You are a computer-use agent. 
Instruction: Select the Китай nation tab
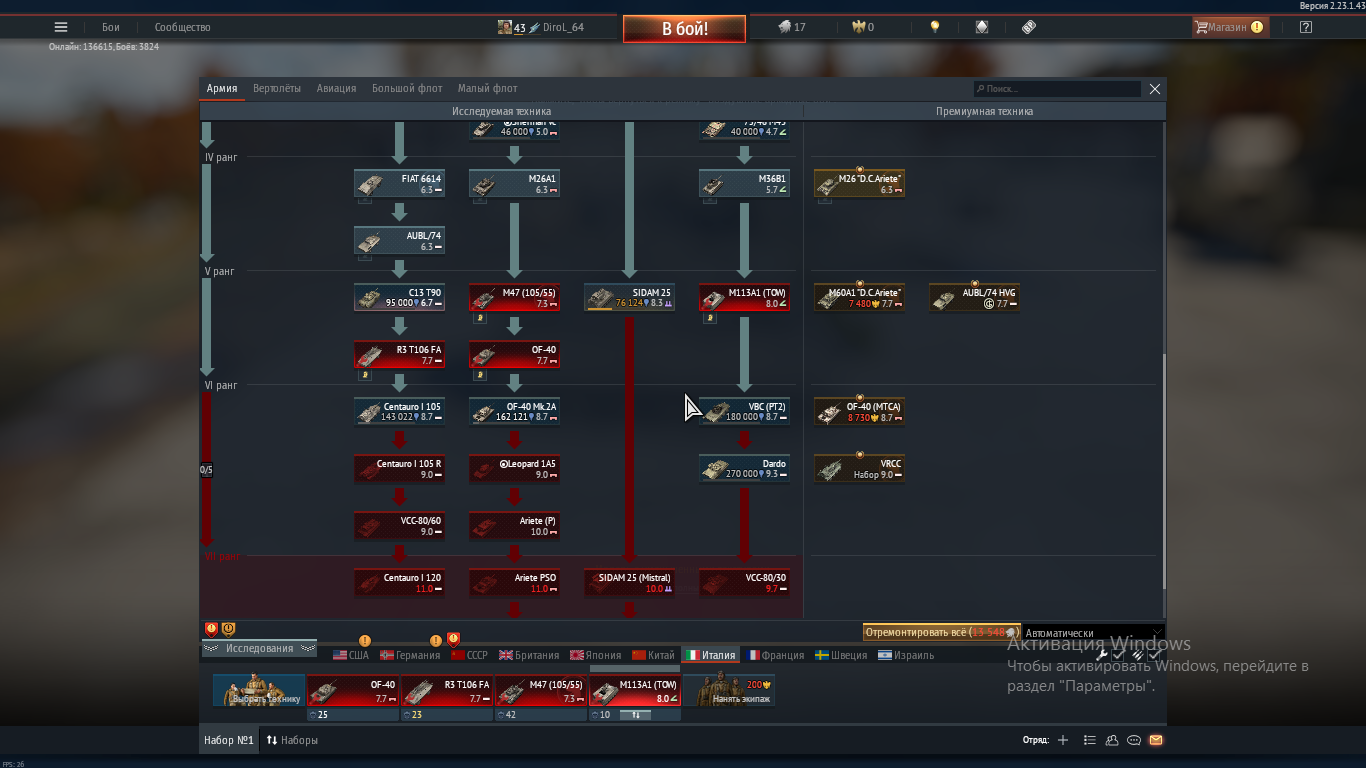(x=654, y=655)
